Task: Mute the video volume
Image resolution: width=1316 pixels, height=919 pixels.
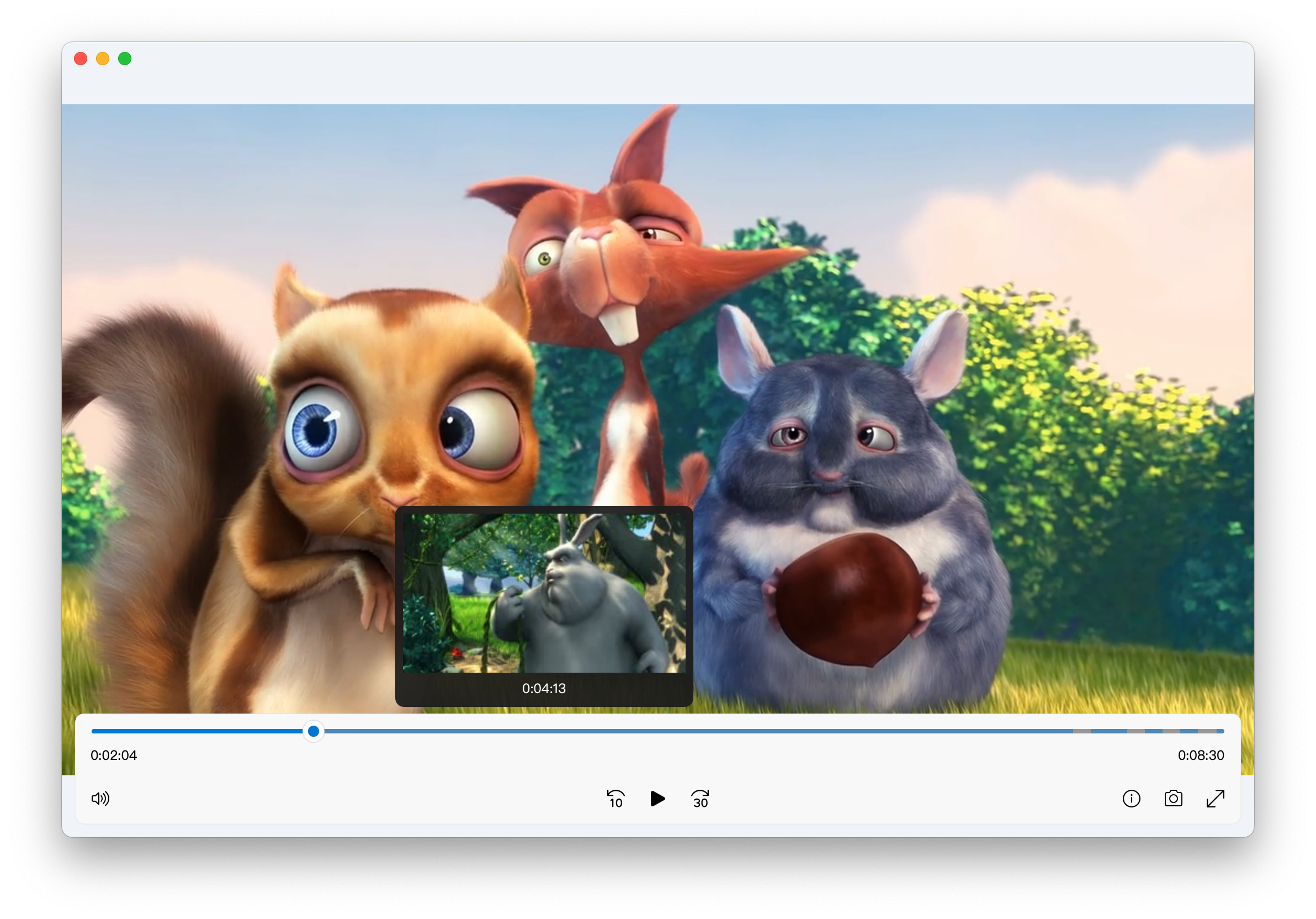Action: tap(100, 799)
